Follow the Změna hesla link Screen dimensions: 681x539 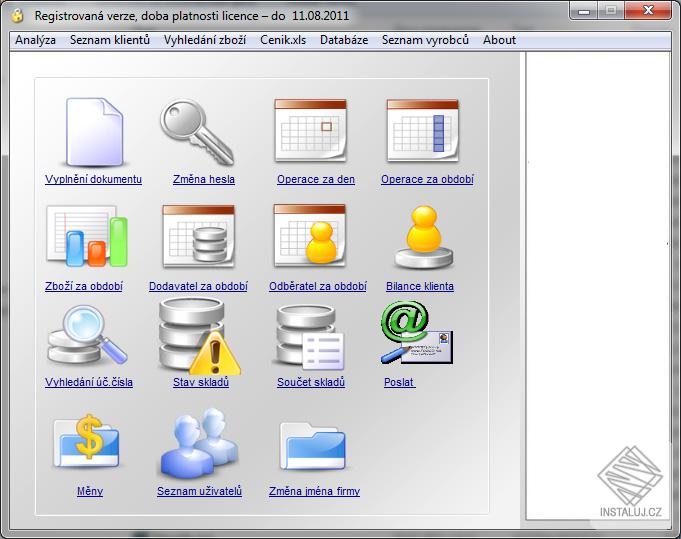(204, 179)
